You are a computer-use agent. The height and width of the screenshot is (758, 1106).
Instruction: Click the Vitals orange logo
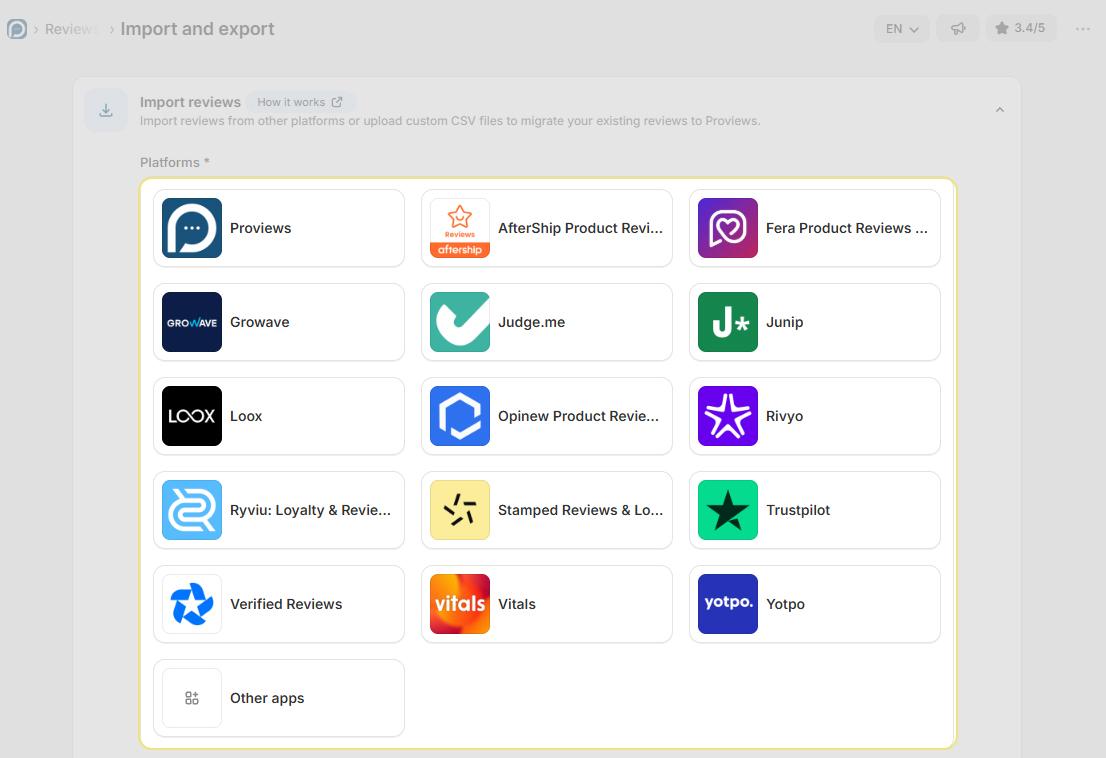pos(460,604)
